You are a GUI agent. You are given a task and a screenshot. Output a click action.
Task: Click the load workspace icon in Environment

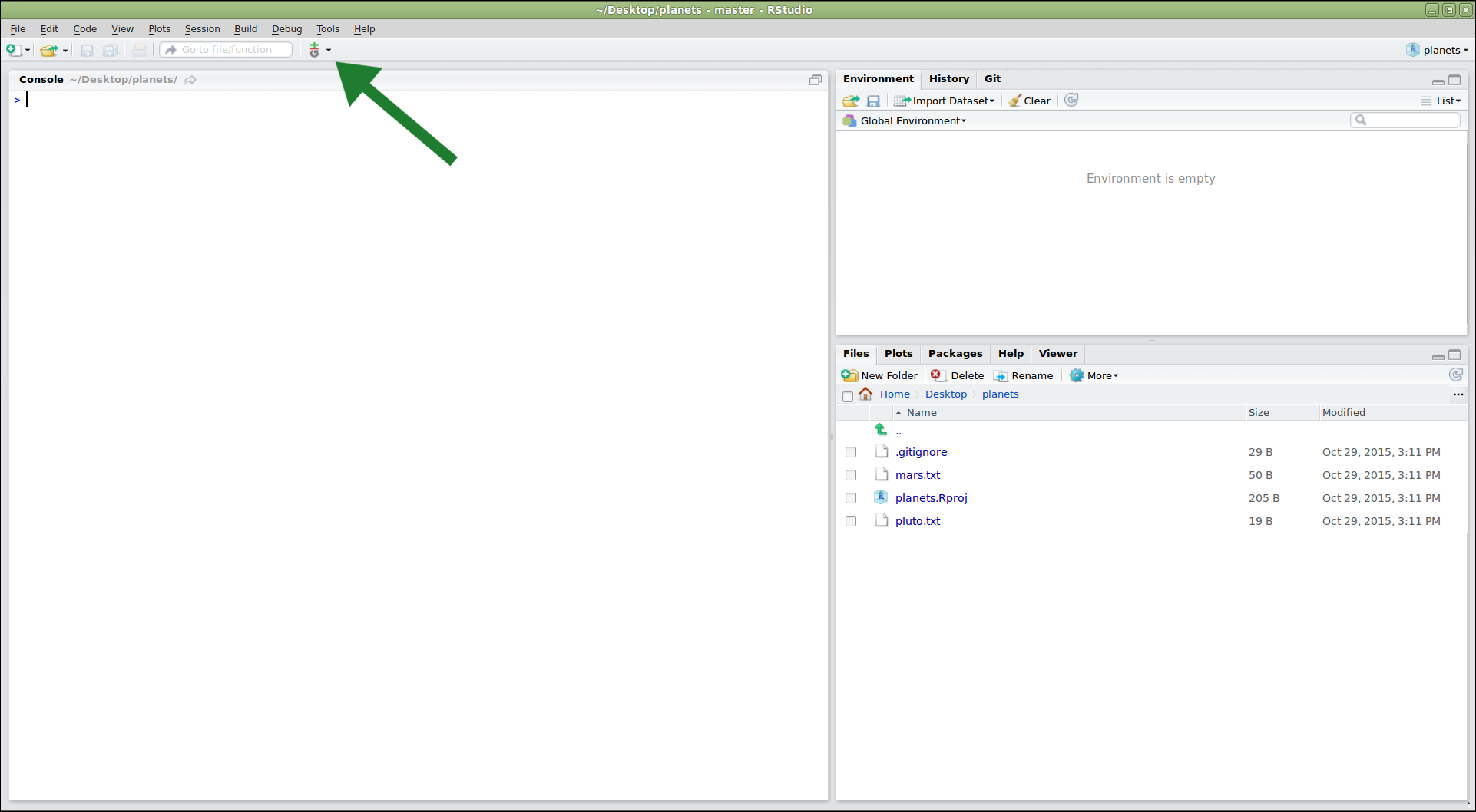tap(850, 101)
